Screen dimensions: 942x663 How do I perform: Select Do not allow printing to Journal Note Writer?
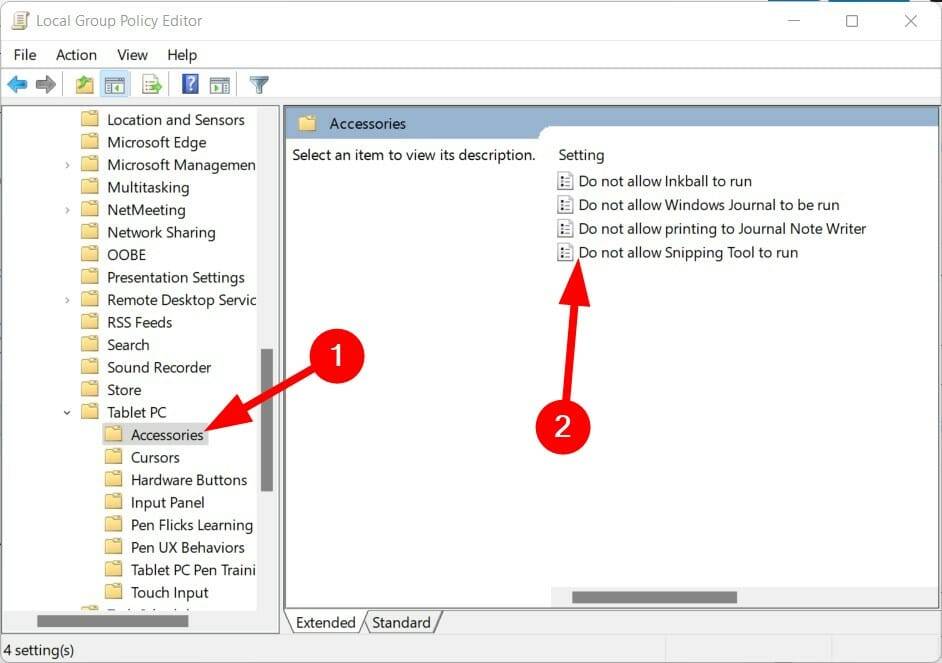pyautogui.click(x=722, y=229)
